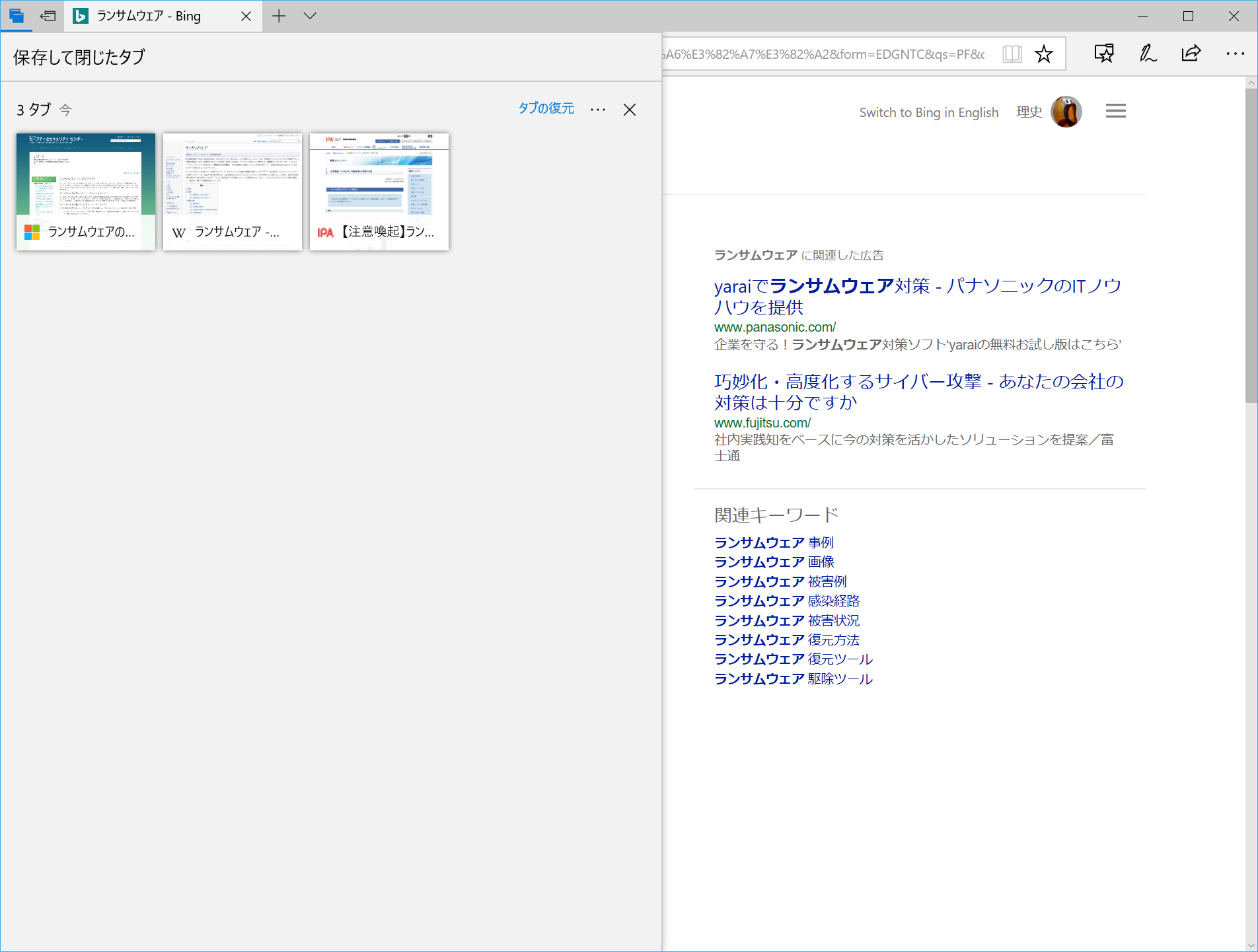The image size is (1258, 952).
Task: Show tab previews chevron
Action: point(310,16)
